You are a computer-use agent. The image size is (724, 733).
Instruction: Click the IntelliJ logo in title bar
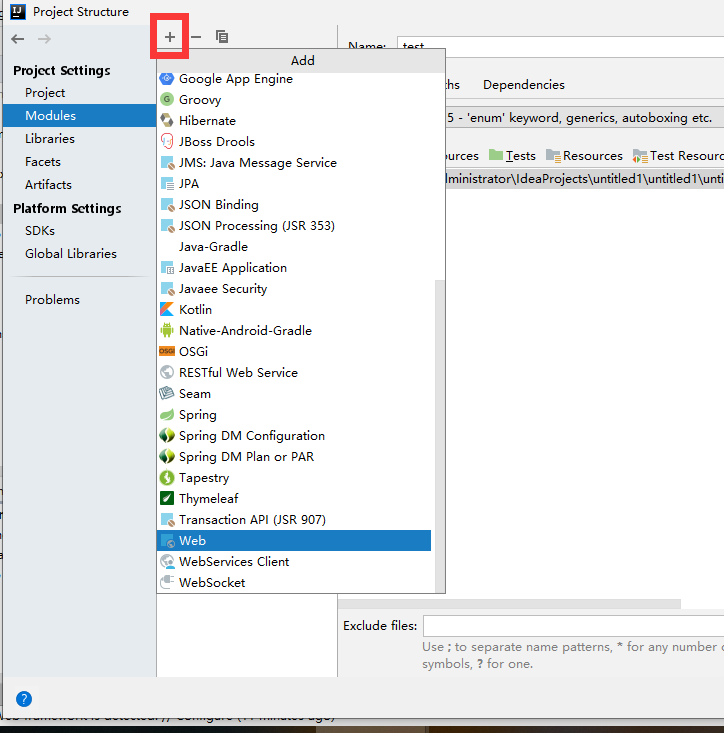pyautogui.click(x=18, y=12)
